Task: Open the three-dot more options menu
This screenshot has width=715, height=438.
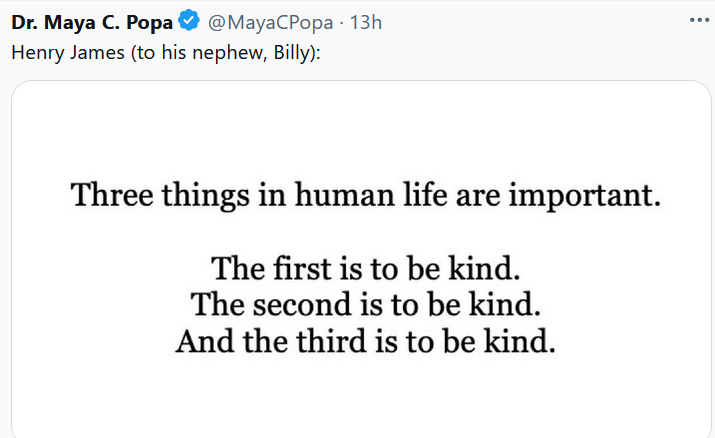Action: 699,20
